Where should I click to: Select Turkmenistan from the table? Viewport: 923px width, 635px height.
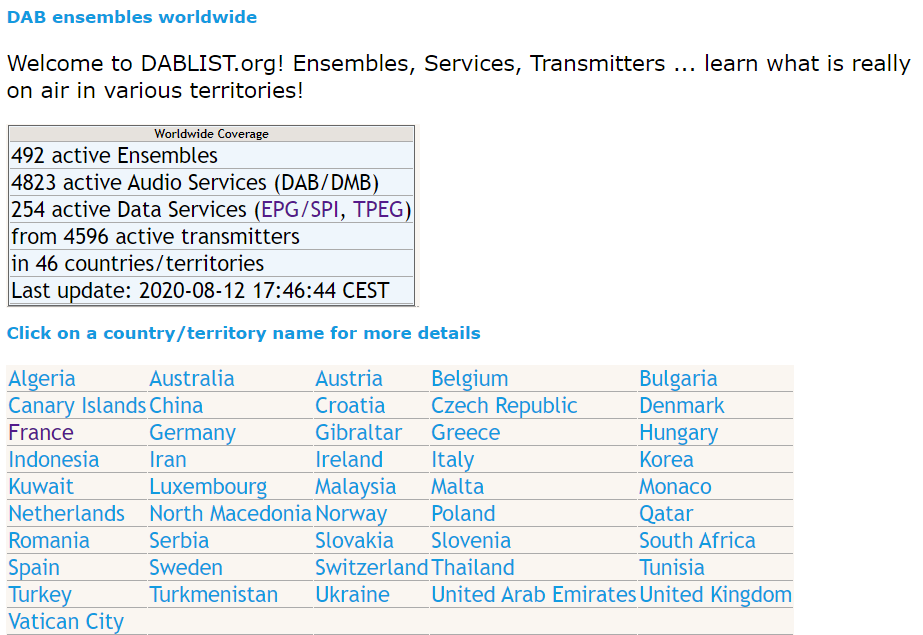coord(213,594)
